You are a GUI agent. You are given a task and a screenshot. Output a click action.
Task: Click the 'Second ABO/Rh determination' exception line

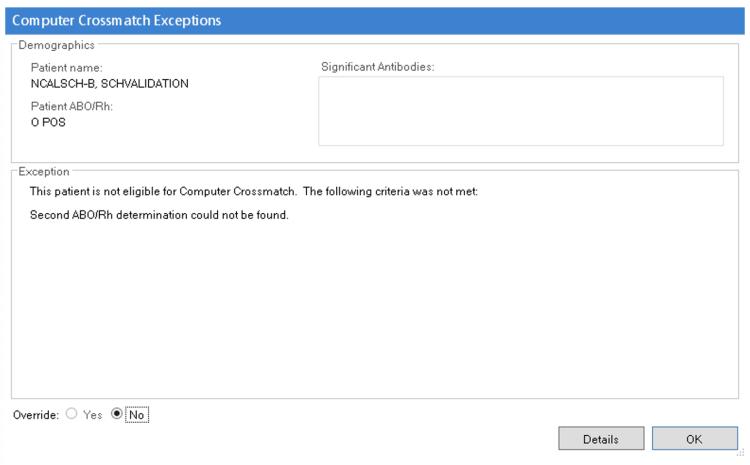[x=159, y=216]
